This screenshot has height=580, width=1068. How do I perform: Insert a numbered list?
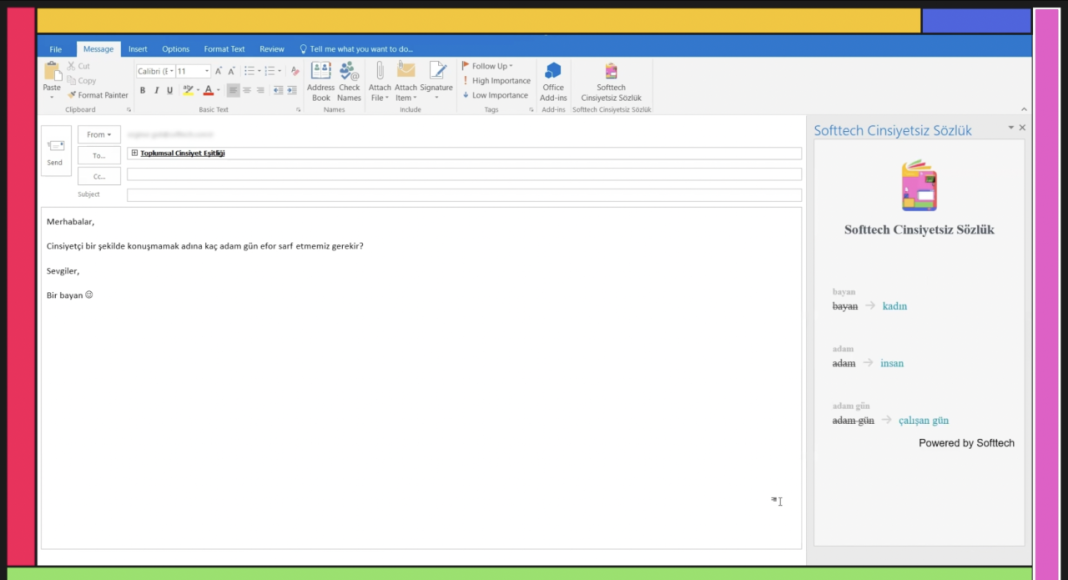pyautogui.click(x=269, y=71)
